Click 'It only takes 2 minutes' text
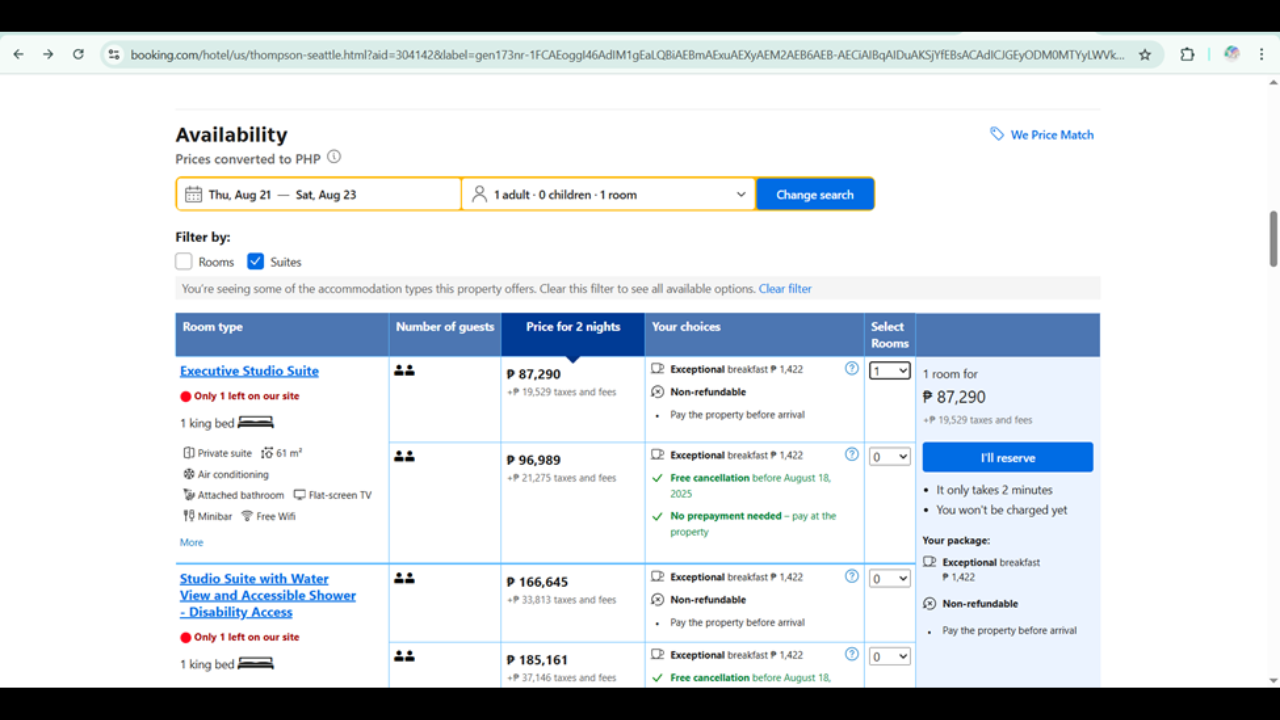Screen dimensions: 1280x720 pos(994,490)
